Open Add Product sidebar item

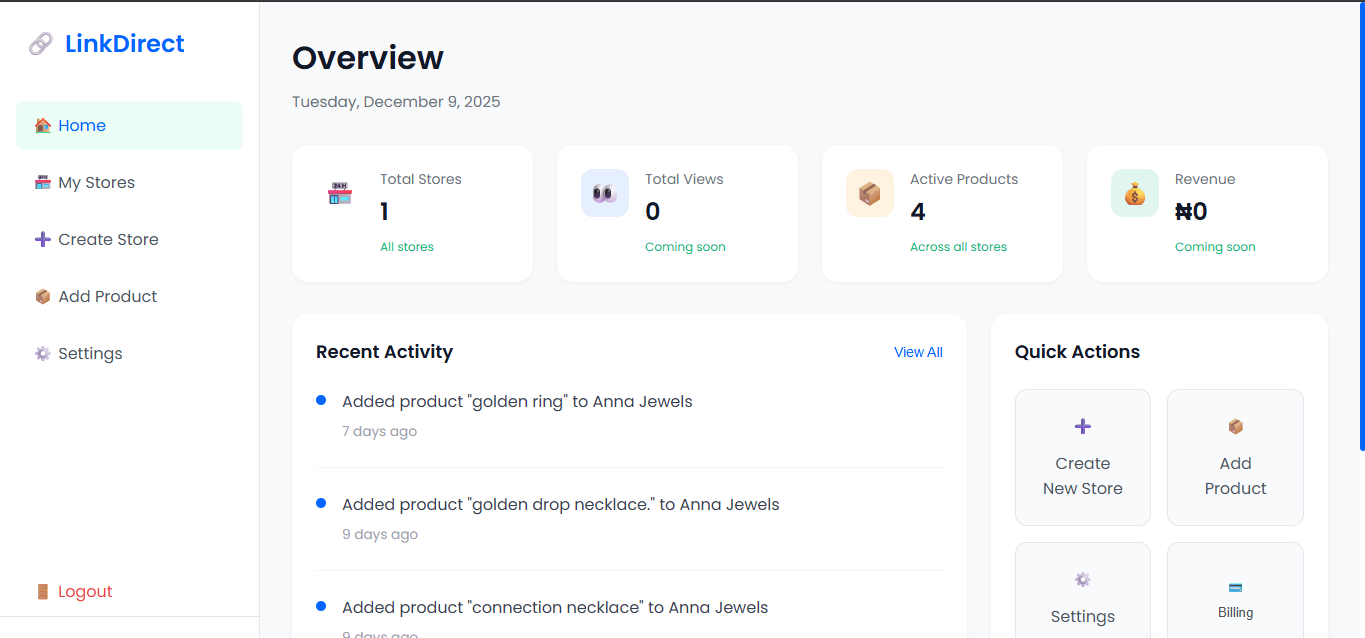coord(107,297)
